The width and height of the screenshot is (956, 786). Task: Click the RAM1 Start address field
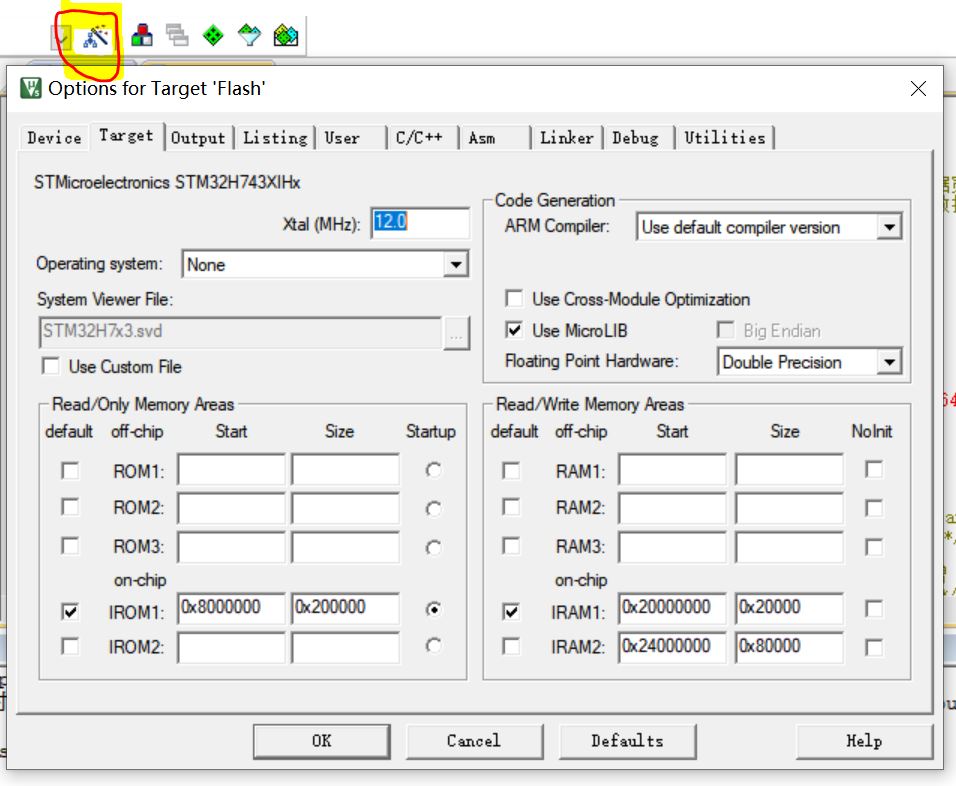point(672,469)
